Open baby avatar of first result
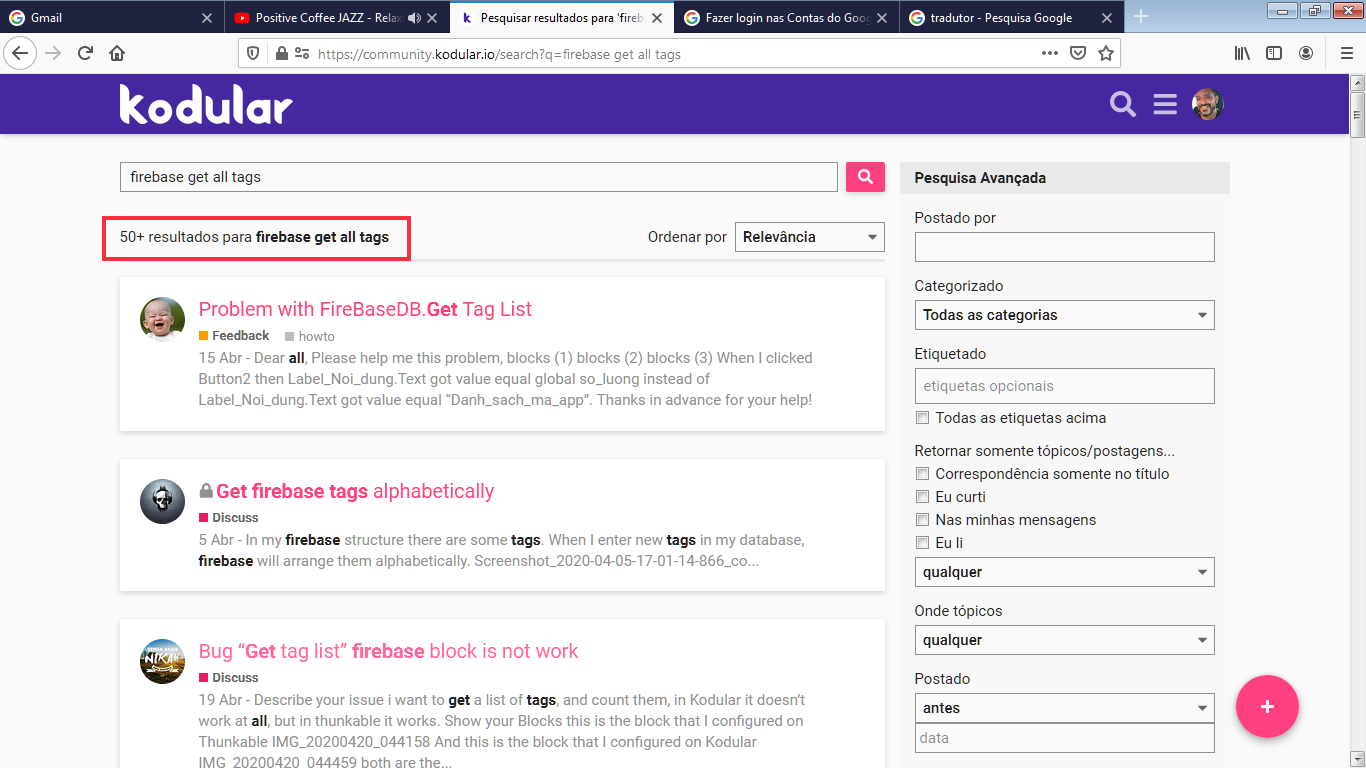1366x768 pixels. click(x=162, y=319)
